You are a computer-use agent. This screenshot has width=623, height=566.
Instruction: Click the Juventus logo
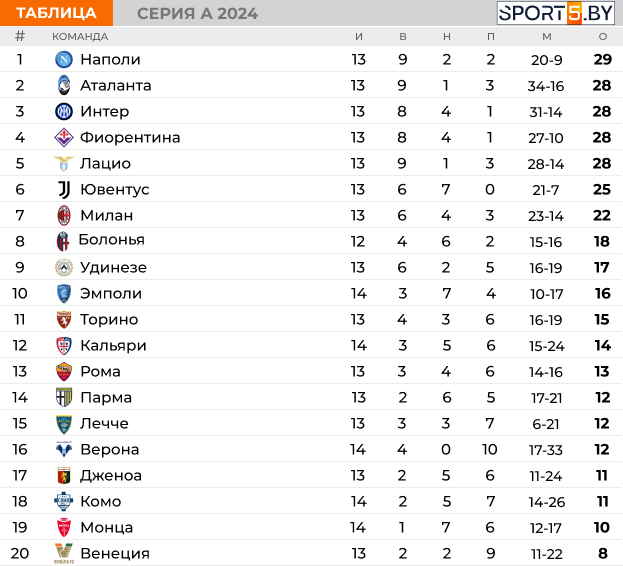(64, 189)
